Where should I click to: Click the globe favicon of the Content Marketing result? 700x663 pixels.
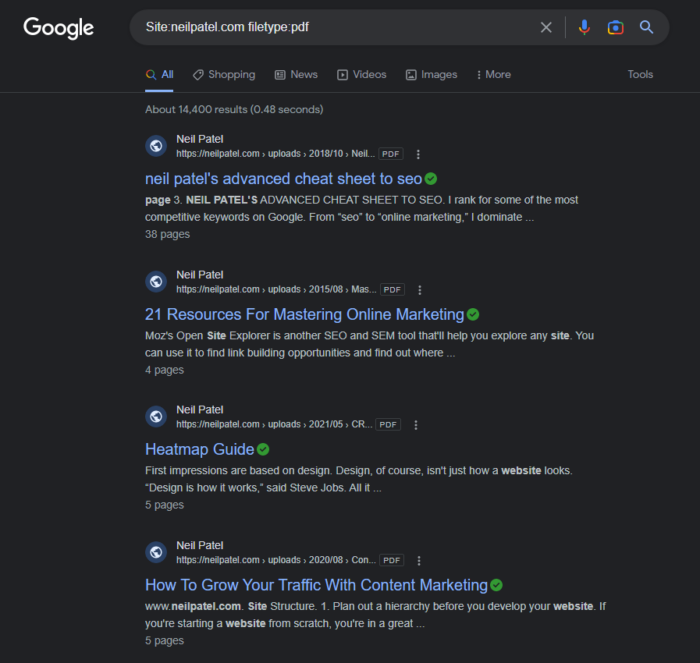(156, 552)
